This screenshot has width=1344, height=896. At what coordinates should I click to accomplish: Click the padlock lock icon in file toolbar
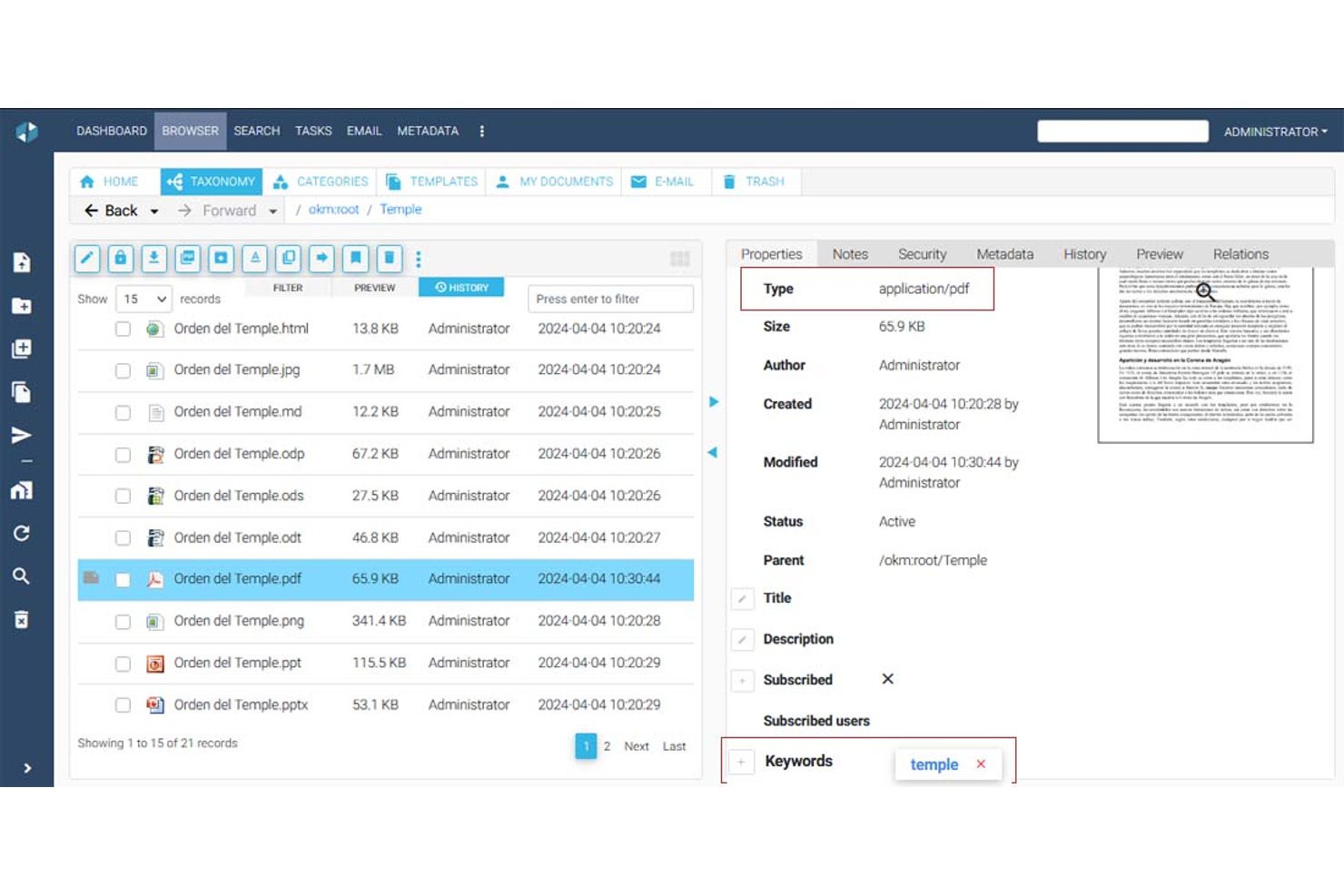[121, 259]
